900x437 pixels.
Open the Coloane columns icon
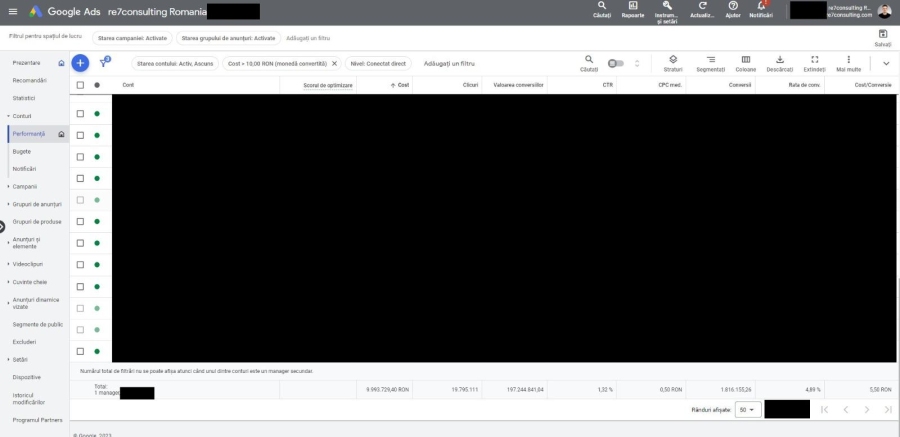coord(746,59)
